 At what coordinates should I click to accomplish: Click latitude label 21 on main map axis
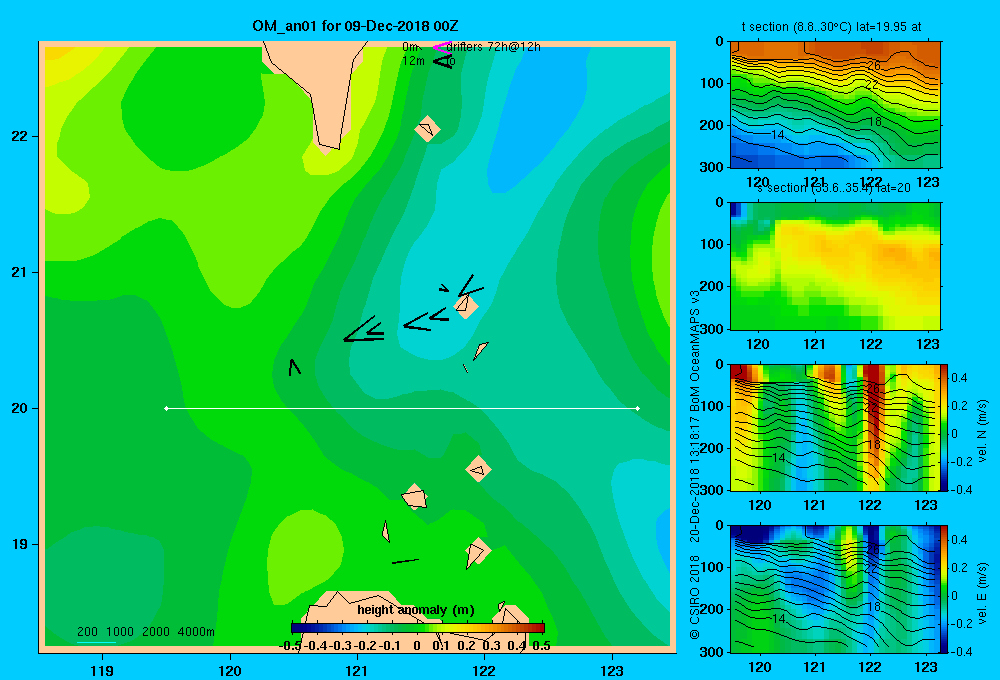point(19,272)
